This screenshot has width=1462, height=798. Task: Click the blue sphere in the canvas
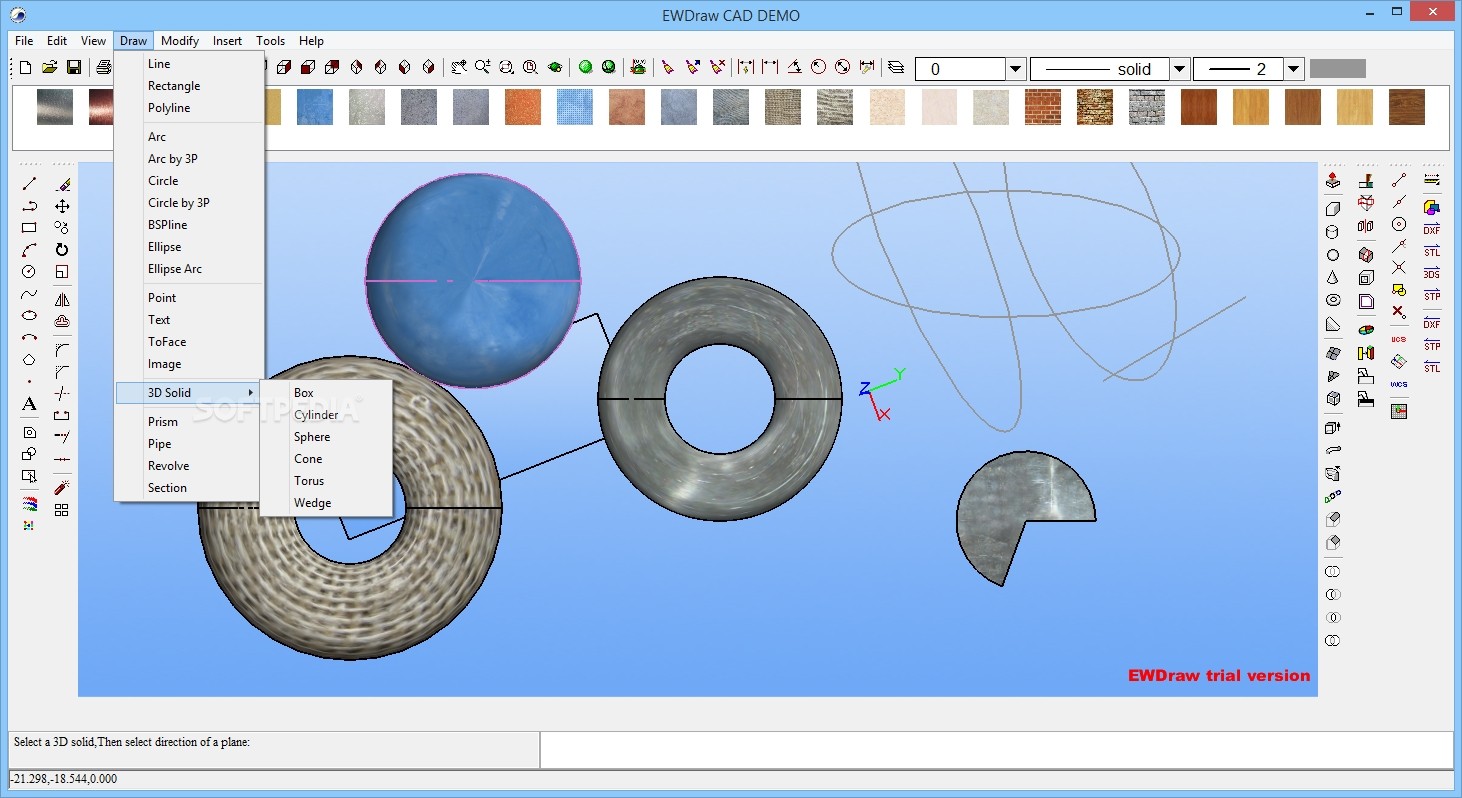pyautogui.click(x=473, y=281)
